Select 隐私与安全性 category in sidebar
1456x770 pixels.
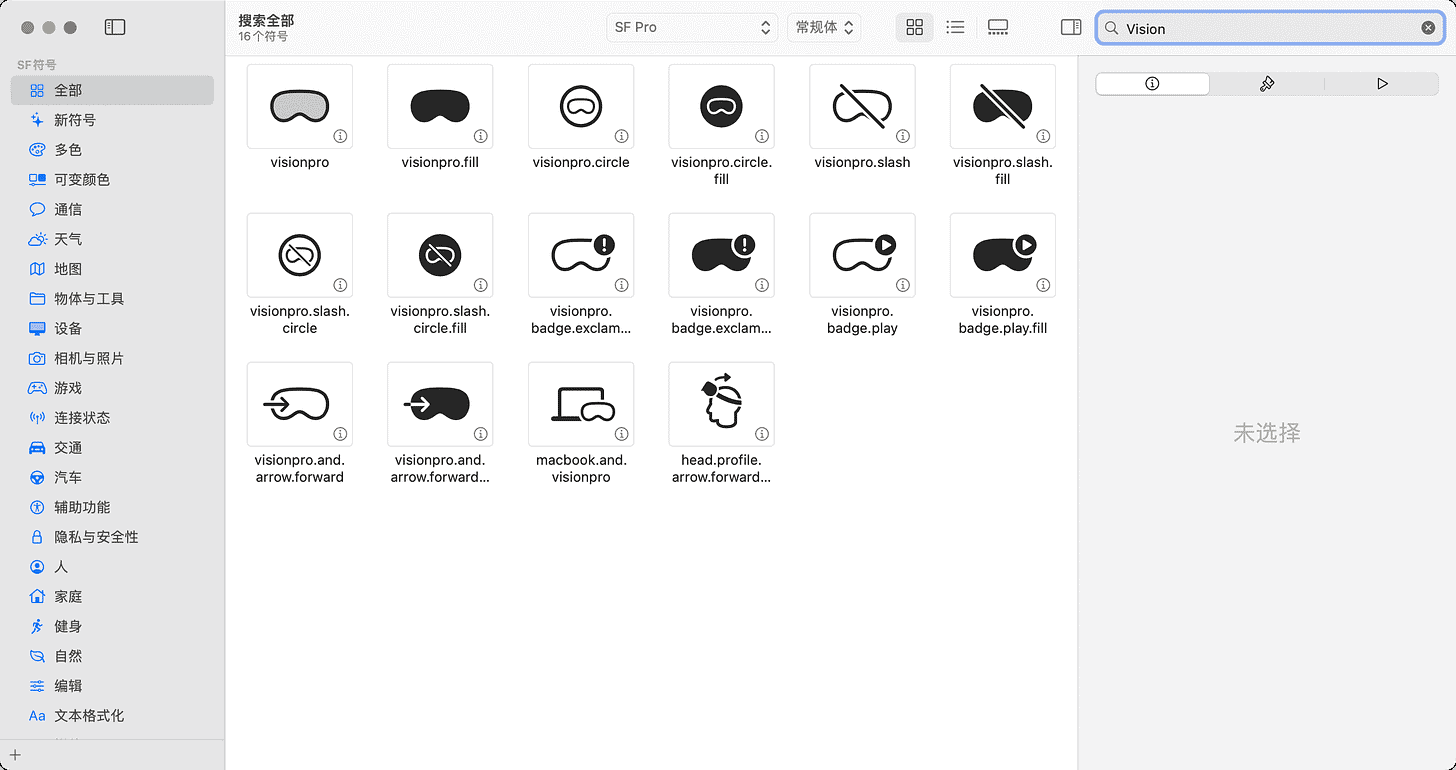tap(112, 537)
